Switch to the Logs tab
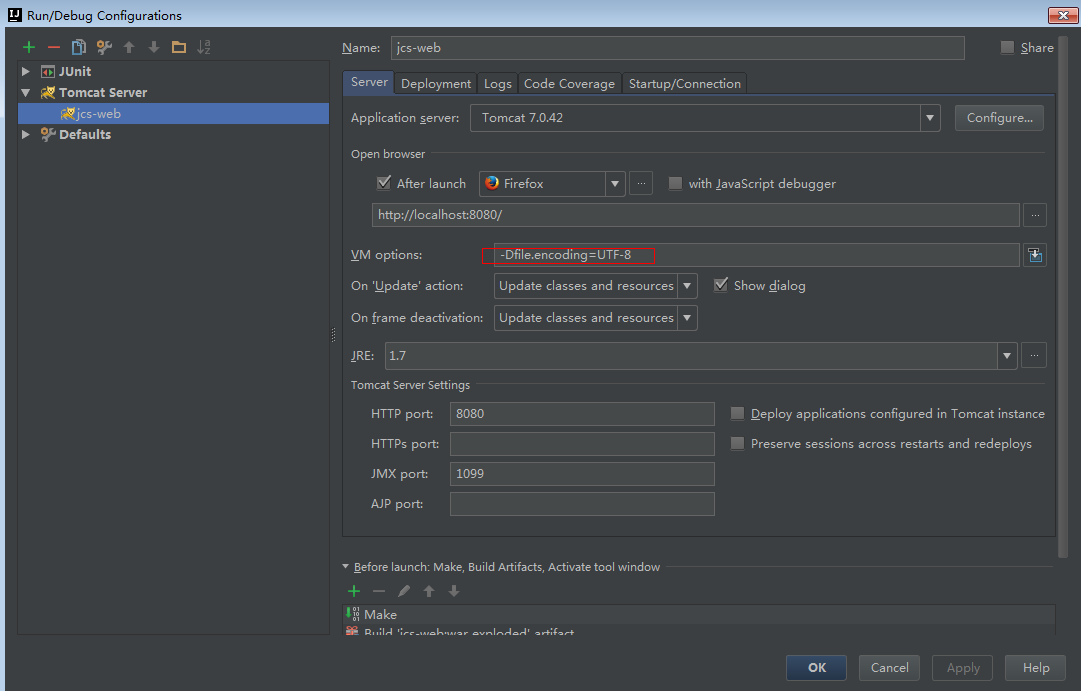Image resolution: width=1081 pixels, height=691 pixels. (x=498, y=83)
